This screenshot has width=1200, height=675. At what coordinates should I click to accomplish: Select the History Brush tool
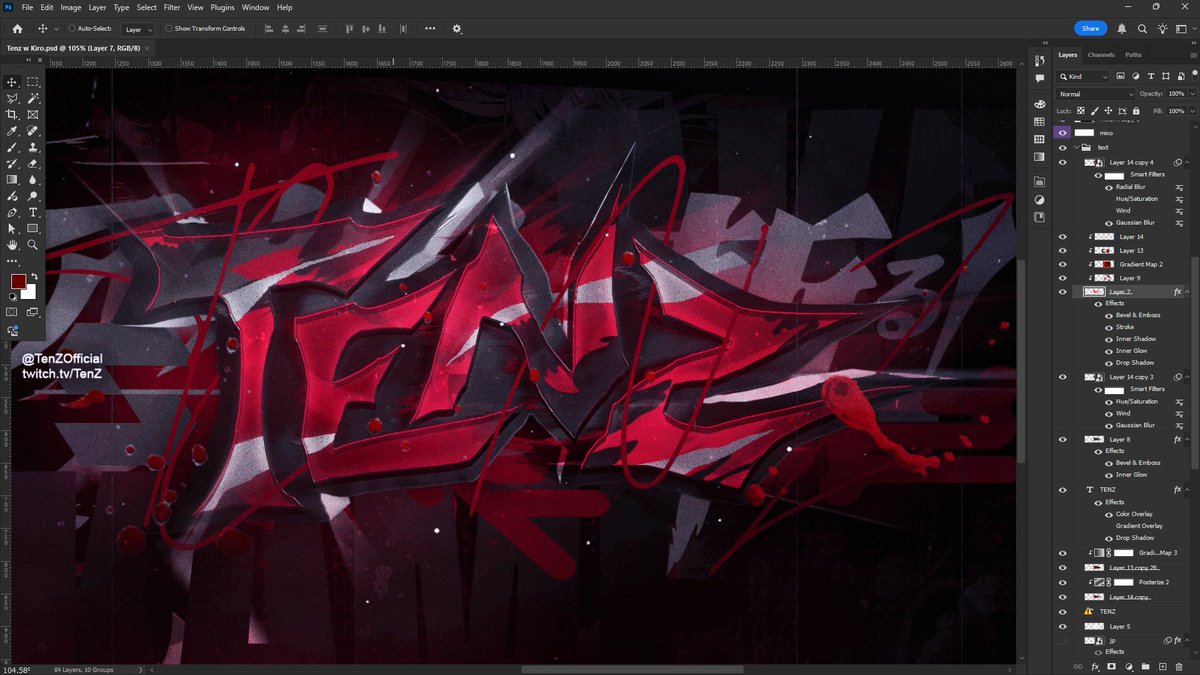point(12,163)
